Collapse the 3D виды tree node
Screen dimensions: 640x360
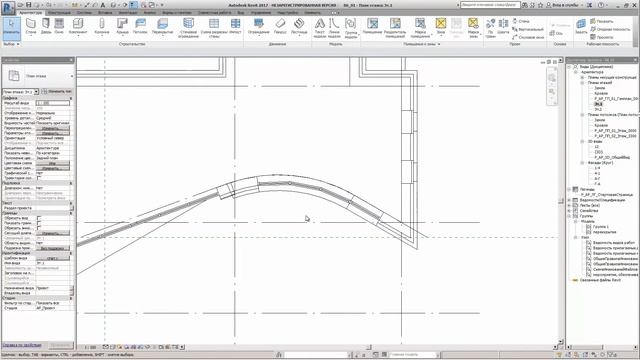(x=582, y=141)
